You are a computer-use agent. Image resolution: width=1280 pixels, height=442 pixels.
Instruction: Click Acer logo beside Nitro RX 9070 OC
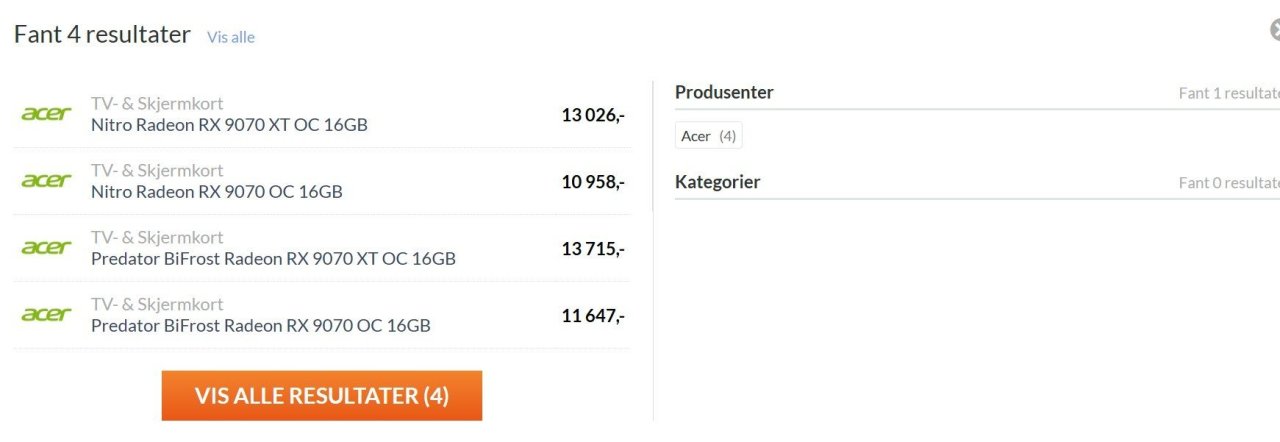pyautogui.click(x=46, y=181)
